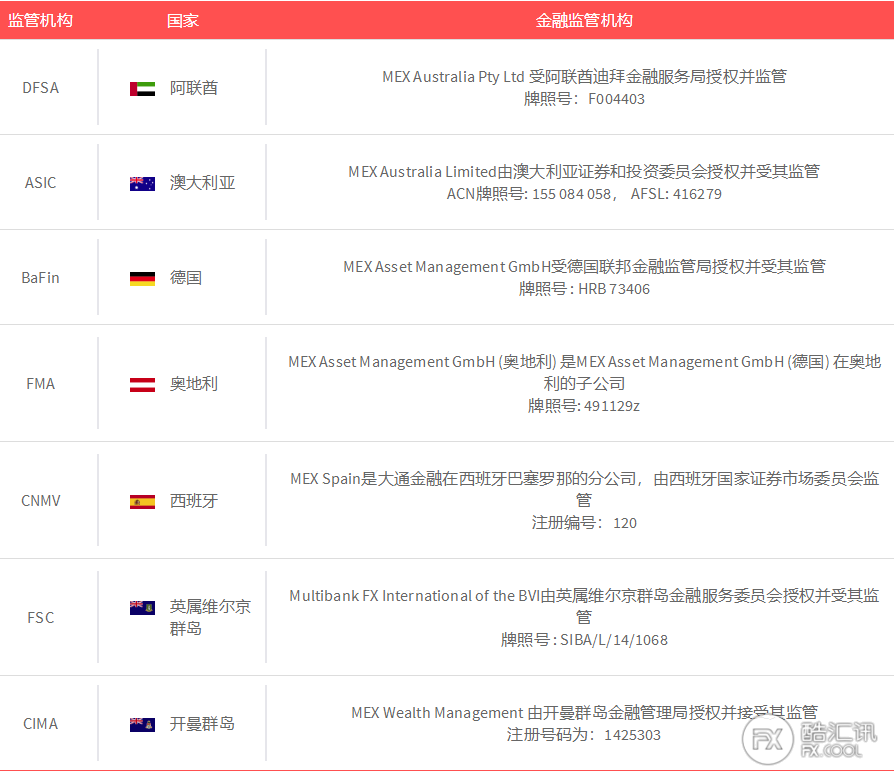
Task: Click the Austria flag icon
Action: click(142, 385)
